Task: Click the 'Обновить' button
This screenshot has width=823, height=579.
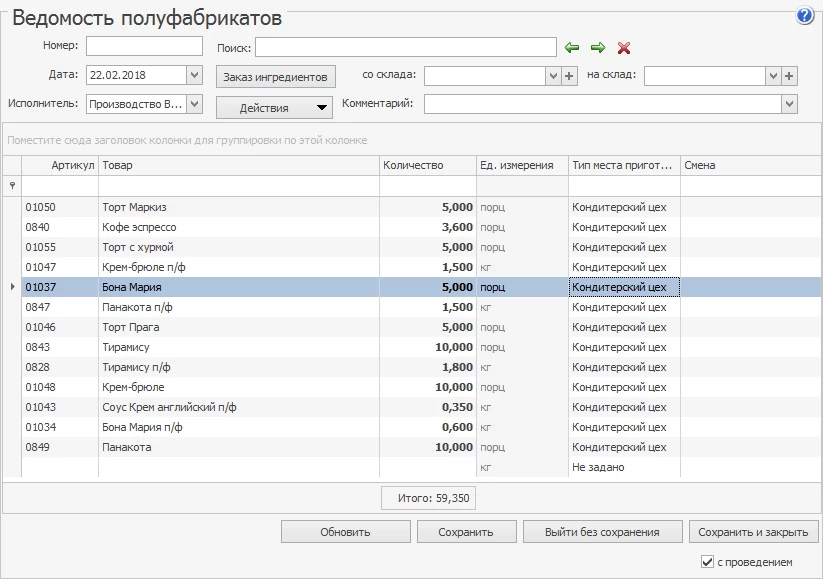Action: pos(345,532)
